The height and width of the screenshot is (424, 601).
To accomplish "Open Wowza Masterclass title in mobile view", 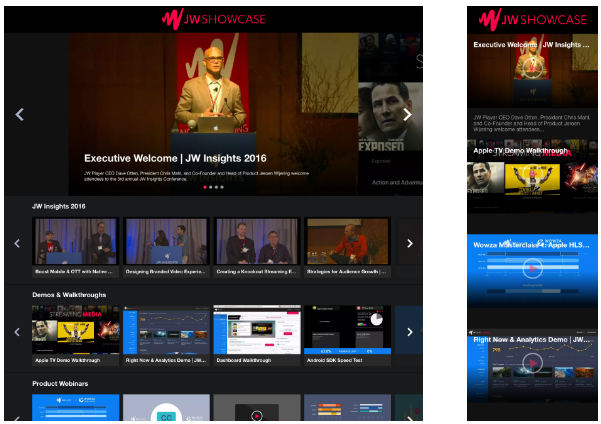I will (531, 245).
